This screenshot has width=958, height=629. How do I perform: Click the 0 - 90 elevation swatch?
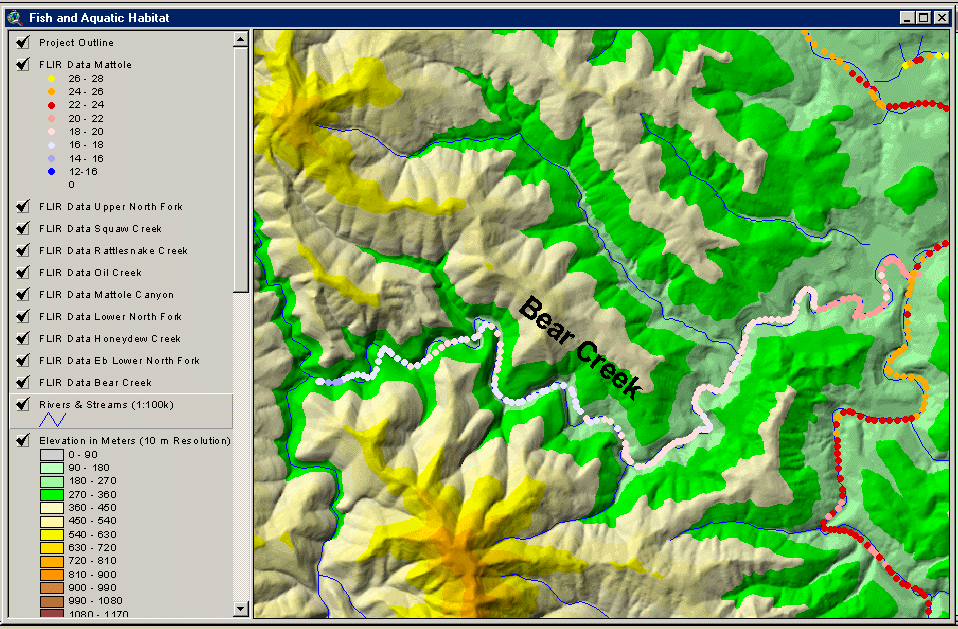click(x=52, y=455)
